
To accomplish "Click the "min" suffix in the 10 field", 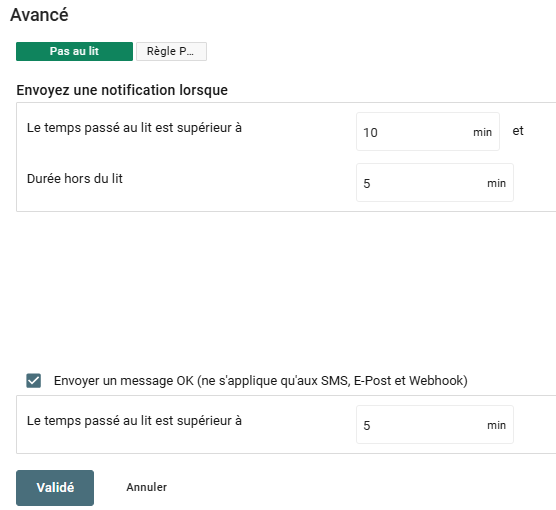I will click(482, 132).
